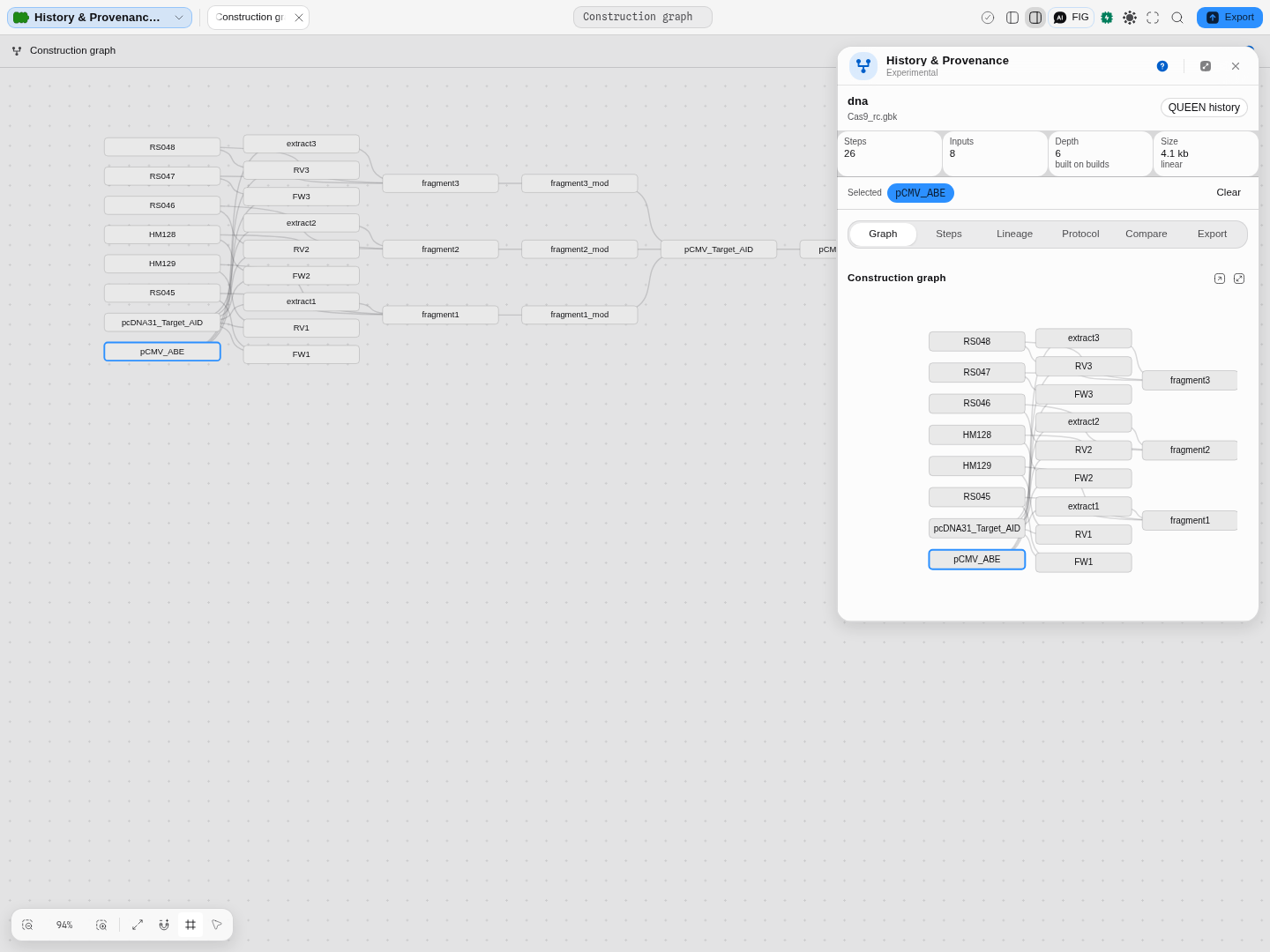1270x952 pixels.
Task: Enter fullscreen mode via dashed-corners icon
Action: tap(1153, 18)
